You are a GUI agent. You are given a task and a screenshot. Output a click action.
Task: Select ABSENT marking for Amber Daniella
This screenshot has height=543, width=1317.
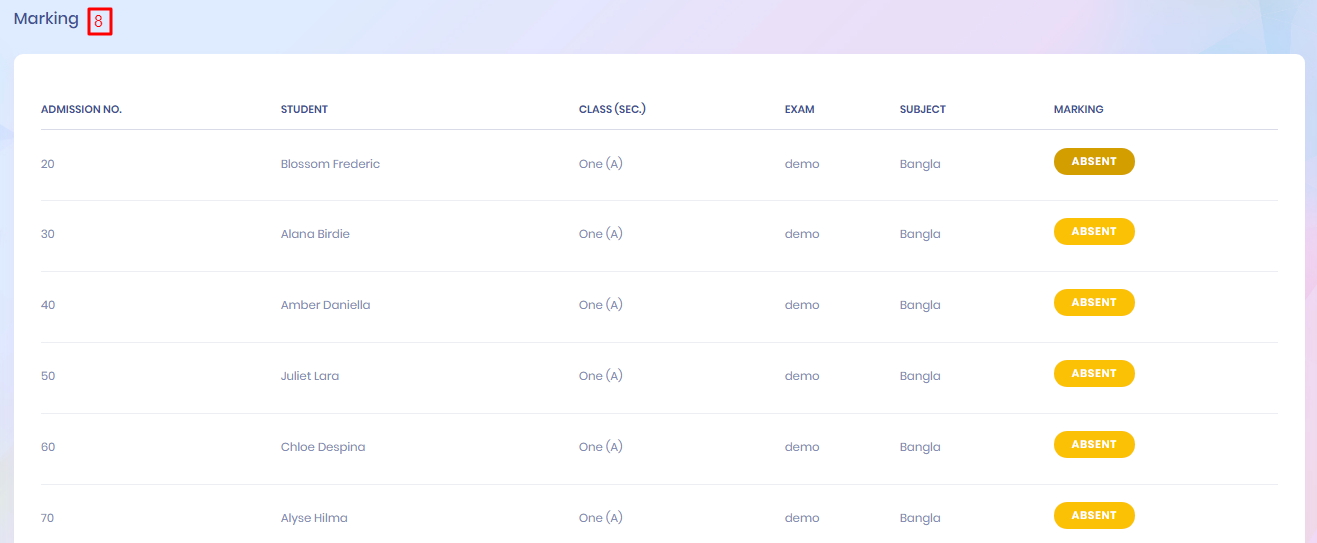click(1093, 303)
